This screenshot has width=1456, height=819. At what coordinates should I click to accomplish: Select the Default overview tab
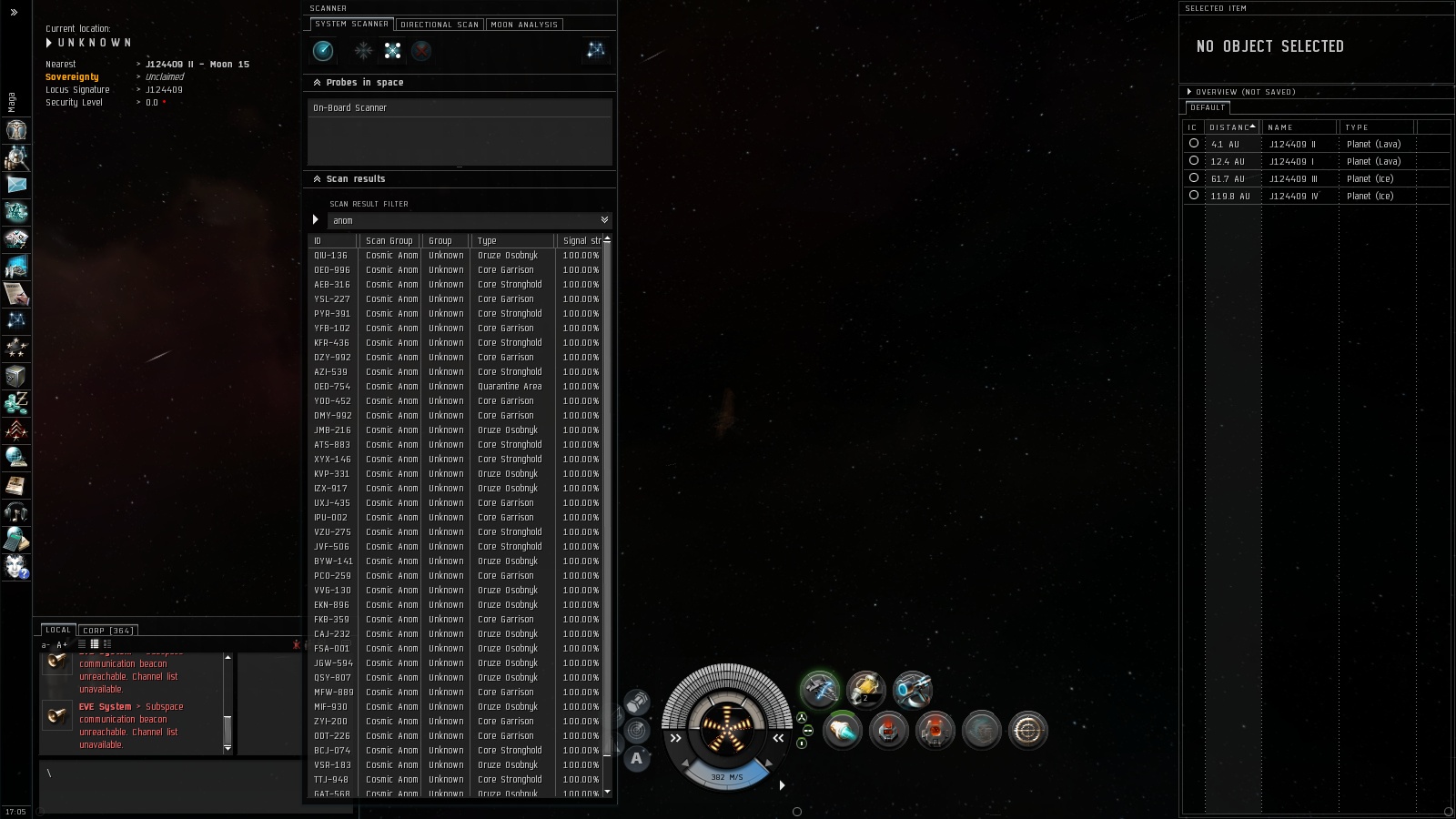point(1208,107)
